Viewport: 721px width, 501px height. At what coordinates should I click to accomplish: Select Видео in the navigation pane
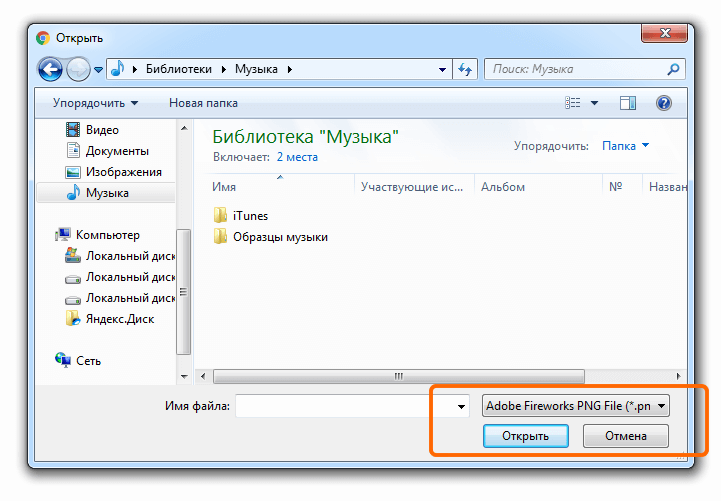[102, 130]
